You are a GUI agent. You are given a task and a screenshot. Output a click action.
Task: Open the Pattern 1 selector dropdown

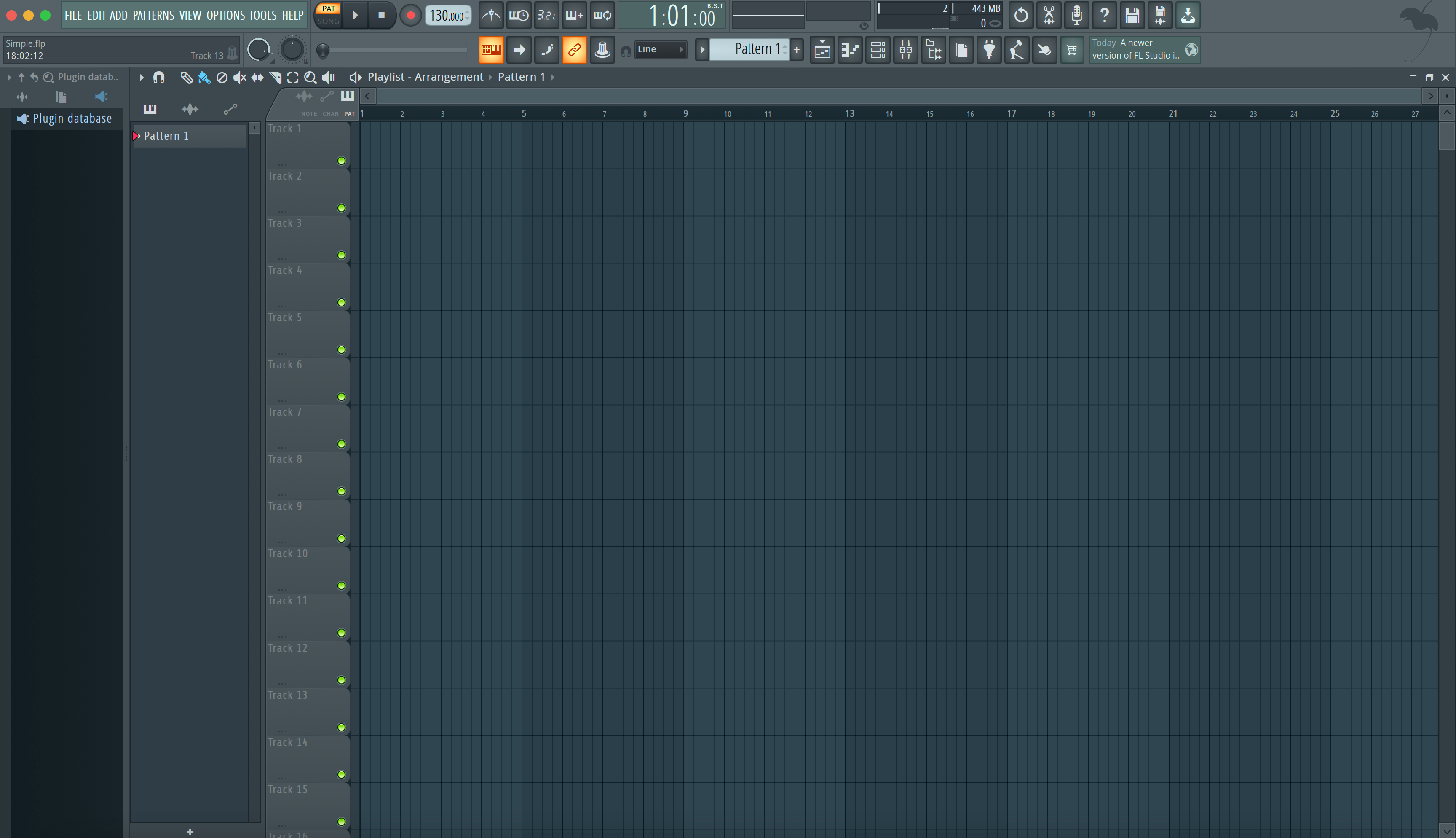coord(750,49)
